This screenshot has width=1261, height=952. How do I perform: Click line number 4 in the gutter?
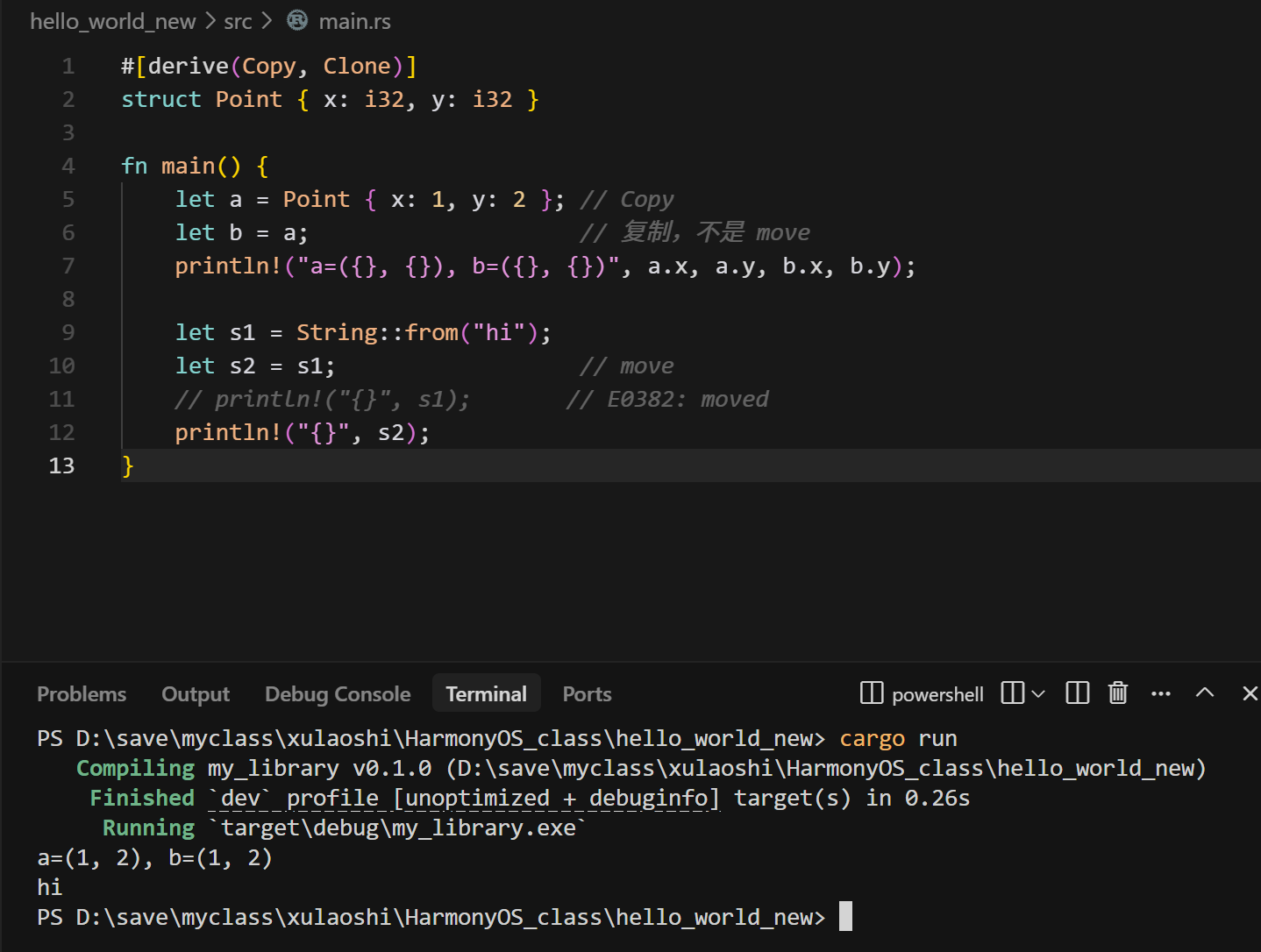(x=68, y=167)
